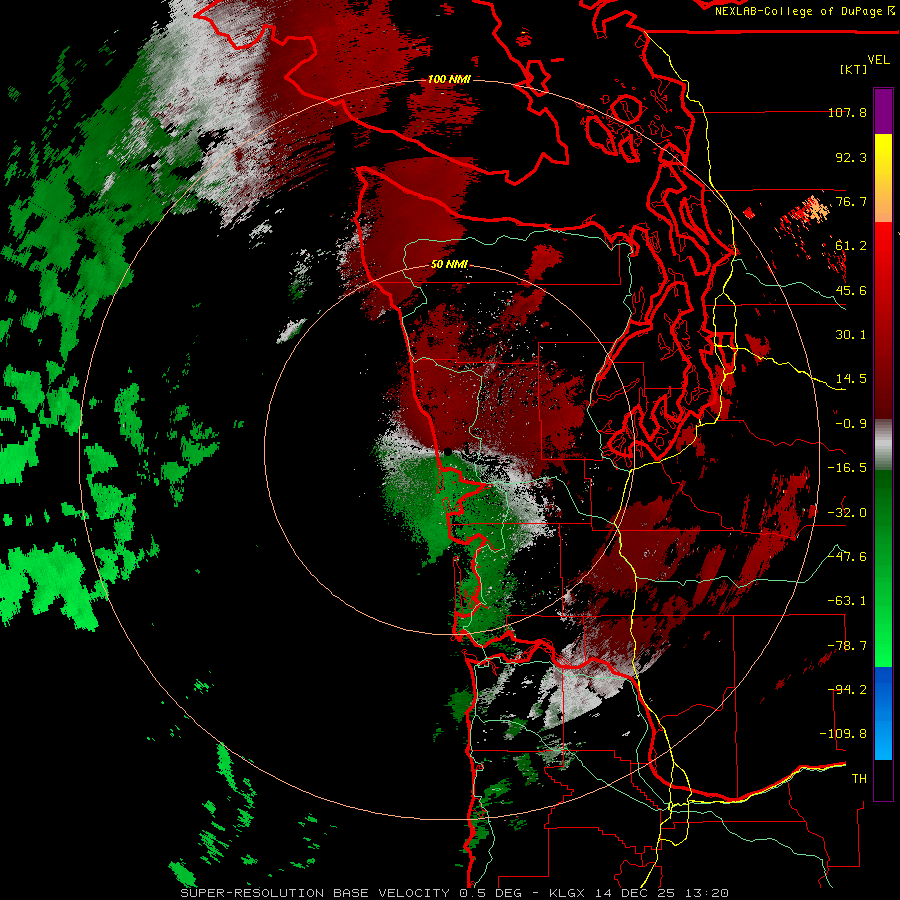
Task: Click the product caption text at bottom
Action: pyautogui.click(x=455, y=893)
